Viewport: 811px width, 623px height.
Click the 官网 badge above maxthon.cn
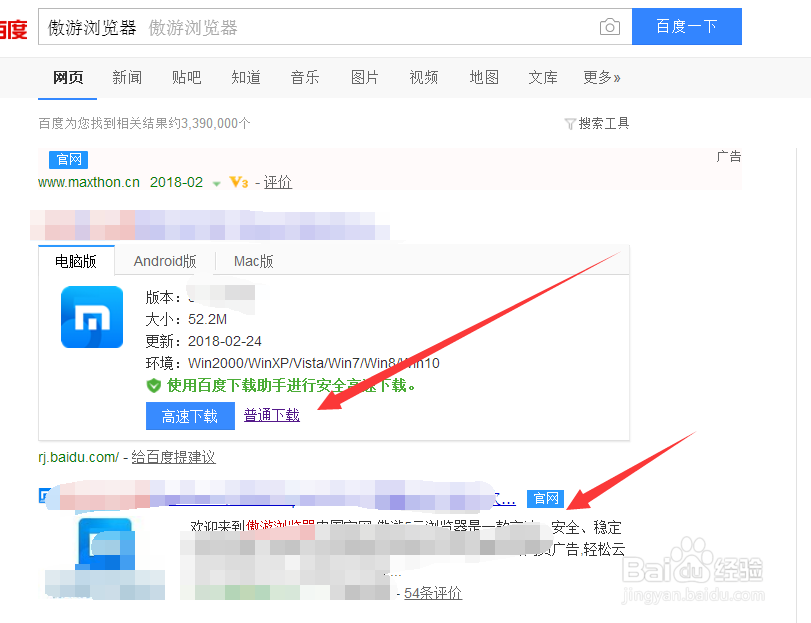click(68, 159)
